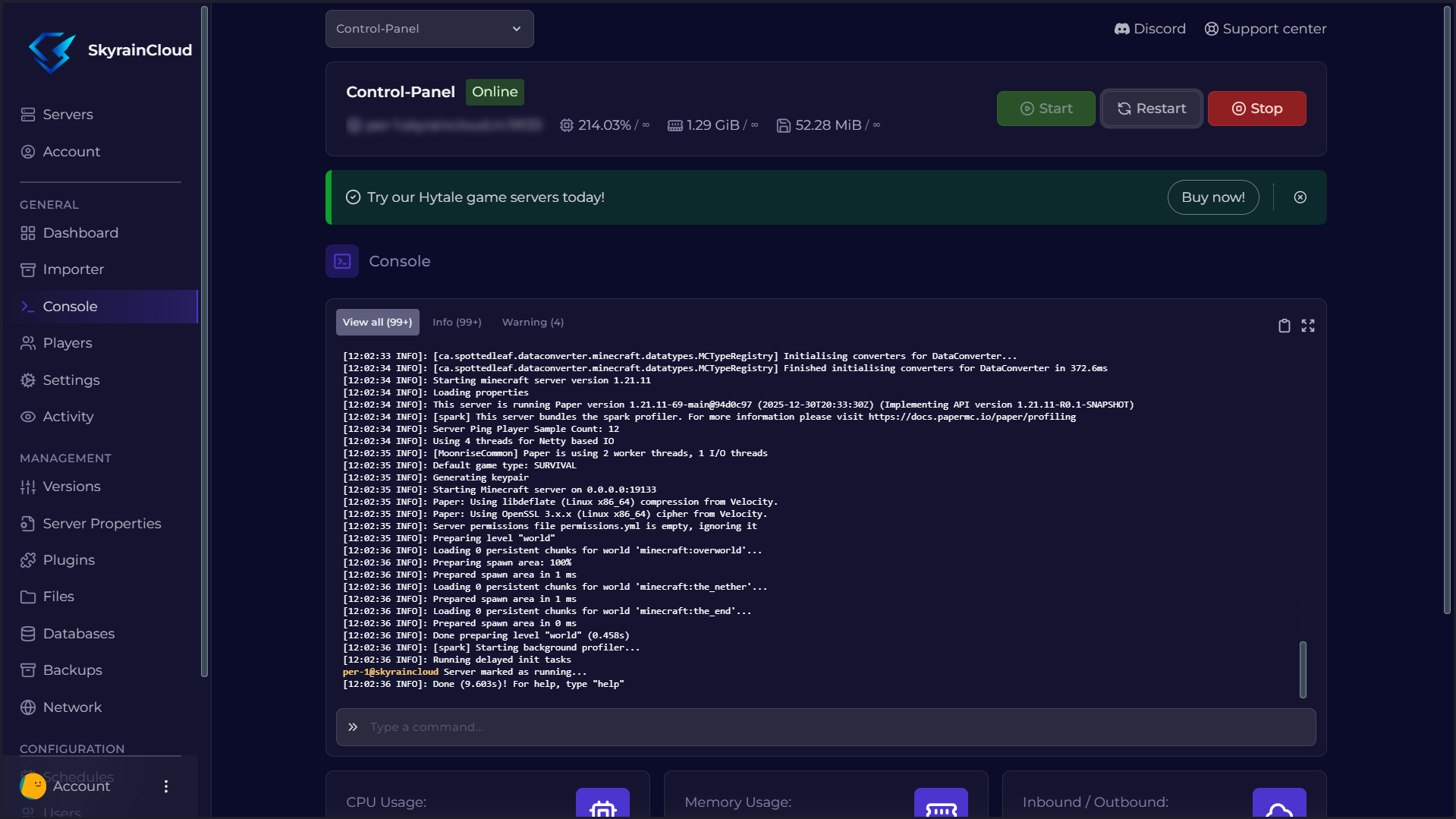1456x819 pixels.
Task: Toggle visibility of the server address
Action: [x=354, y=125]
